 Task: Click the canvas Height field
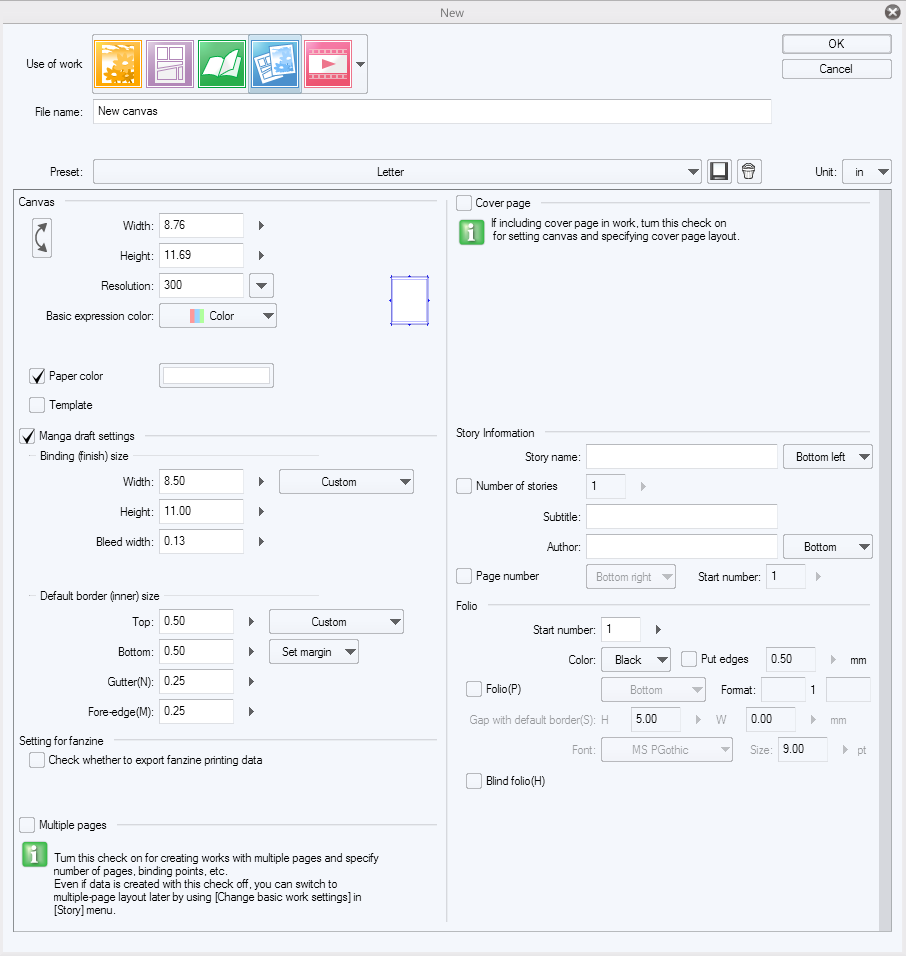(x=201, y=255)
